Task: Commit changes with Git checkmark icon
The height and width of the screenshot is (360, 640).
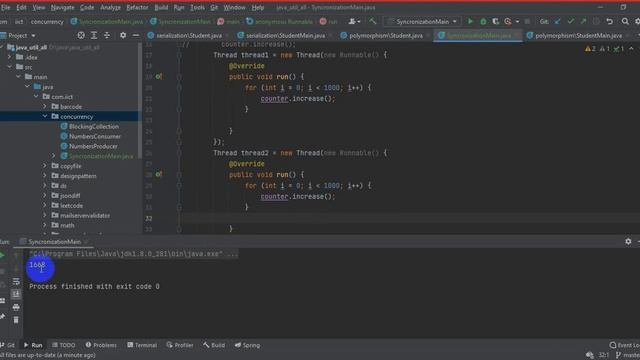Action: [570, 21]
